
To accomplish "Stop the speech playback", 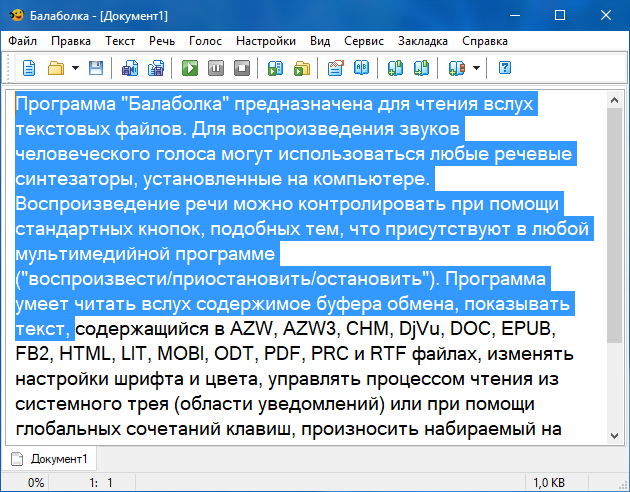I will 241,68.
